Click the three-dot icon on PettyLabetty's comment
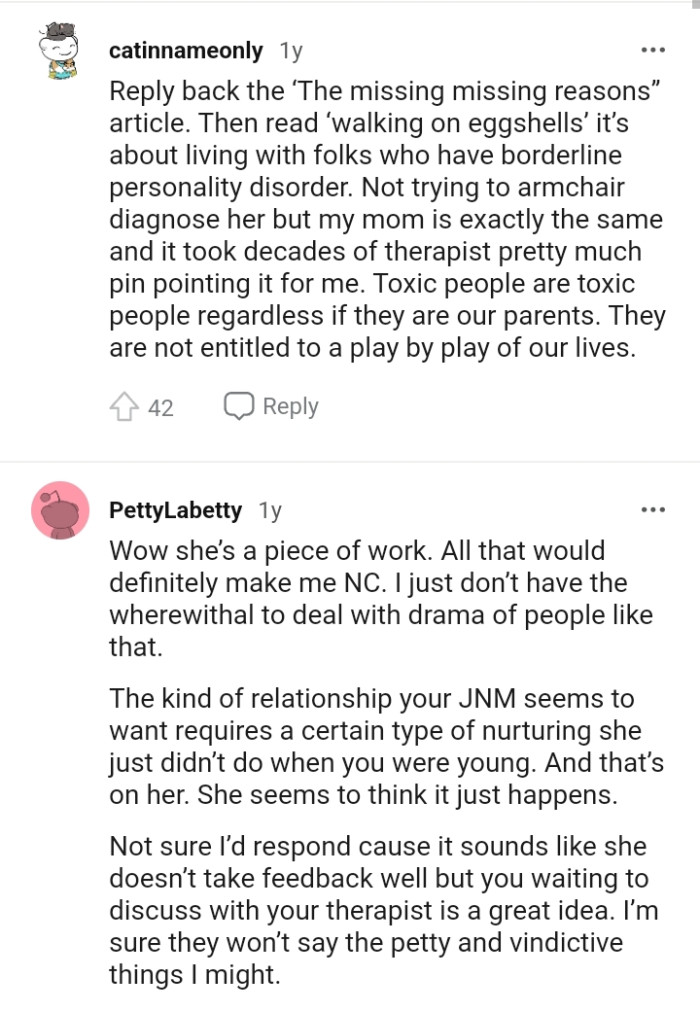Viewport: 700px width, 1012px height. click(x=653, y=508)
